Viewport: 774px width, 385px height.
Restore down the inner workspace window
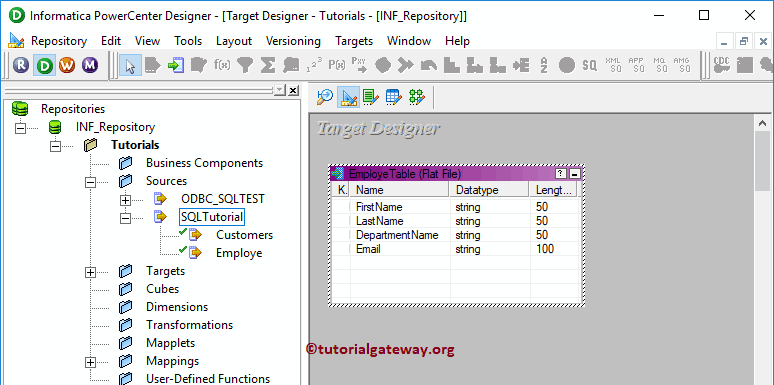(x=744, y=42)
